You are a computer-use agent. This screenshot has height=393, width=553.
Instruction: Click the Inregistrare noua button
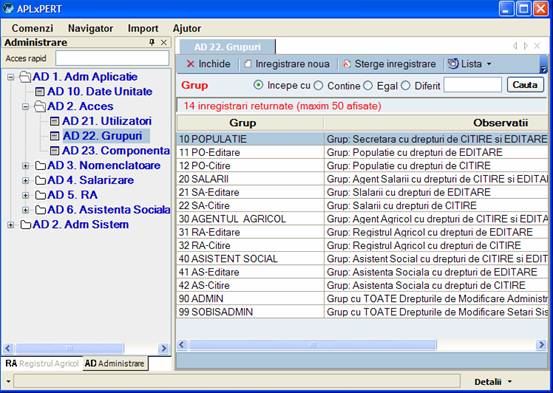[287, 64]
